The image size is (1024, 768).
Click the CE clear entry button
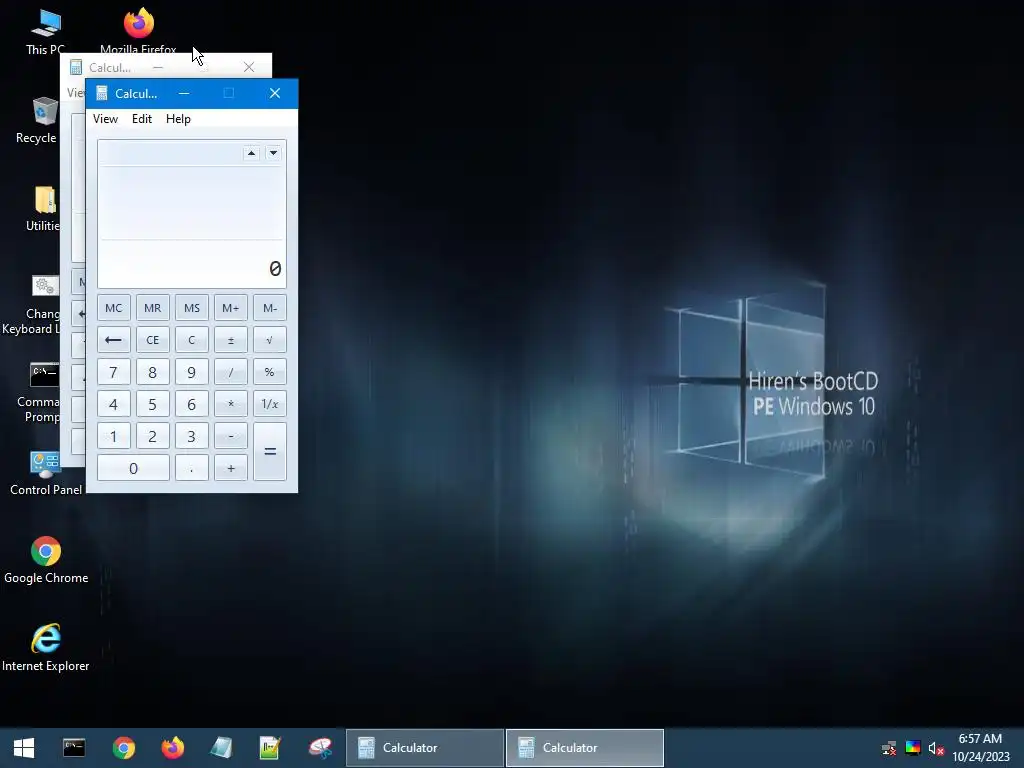point(153,340)
